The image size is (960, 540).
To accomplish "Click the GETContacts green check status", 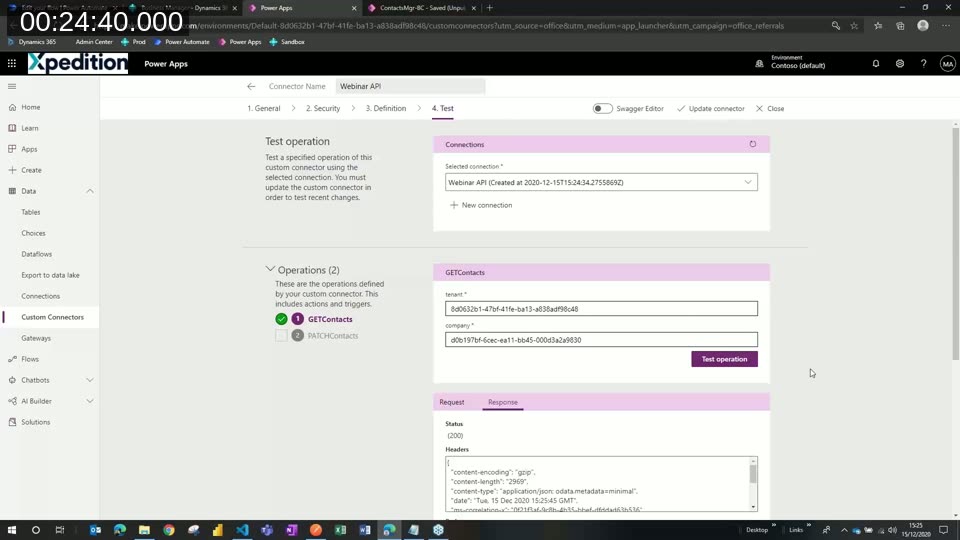I will [x=281, y=319].
